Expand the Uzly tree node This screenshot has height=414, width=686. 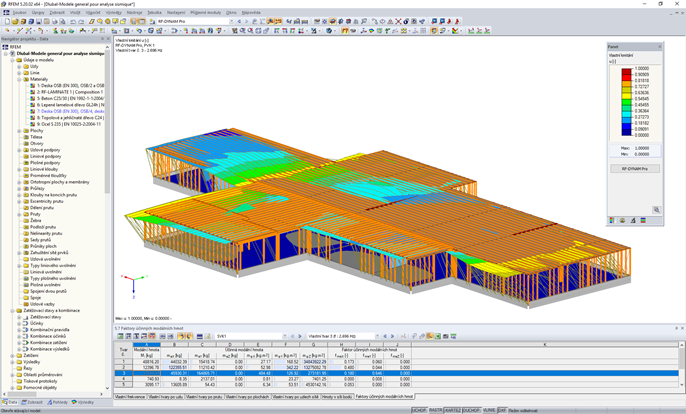pos(19,67)
